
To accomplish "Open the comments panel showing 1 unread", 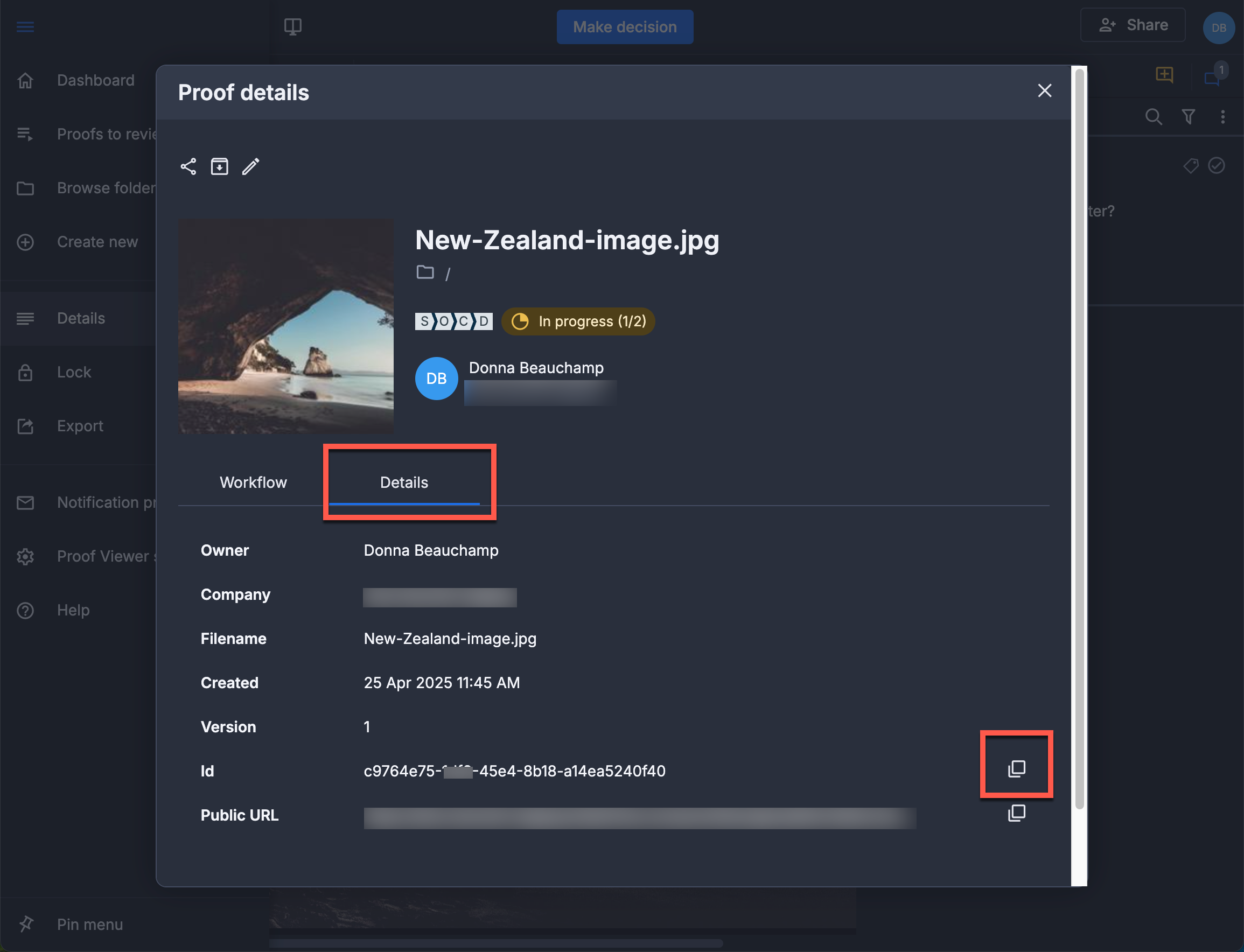I will point(1211,79).
